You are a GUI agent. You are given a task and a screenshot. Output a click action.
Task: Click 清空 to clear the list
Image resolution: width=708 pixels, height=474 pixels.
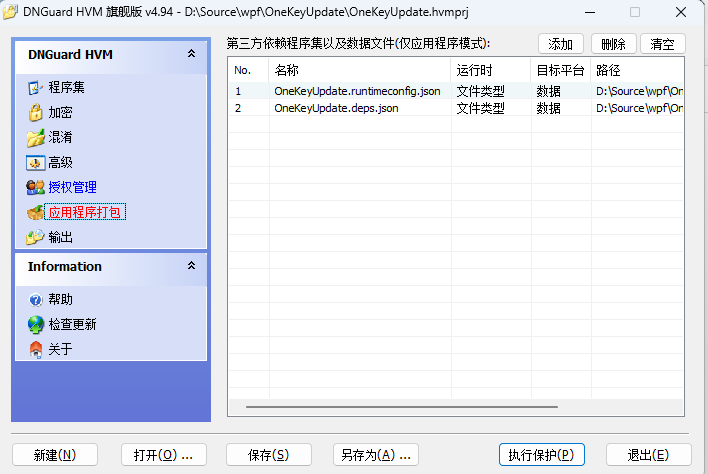662,44
